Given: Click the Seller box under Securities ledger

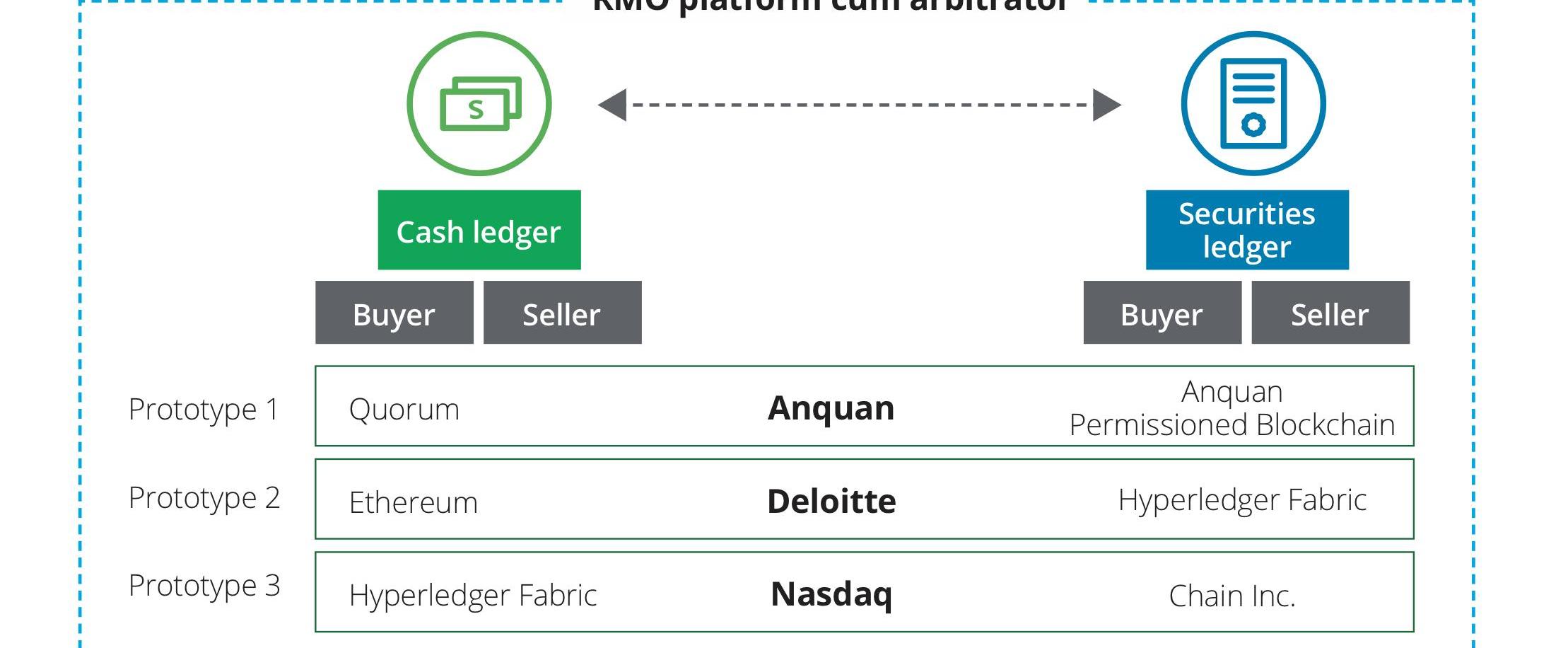Looking at the screenshot, I should [x=1330, y=313].
